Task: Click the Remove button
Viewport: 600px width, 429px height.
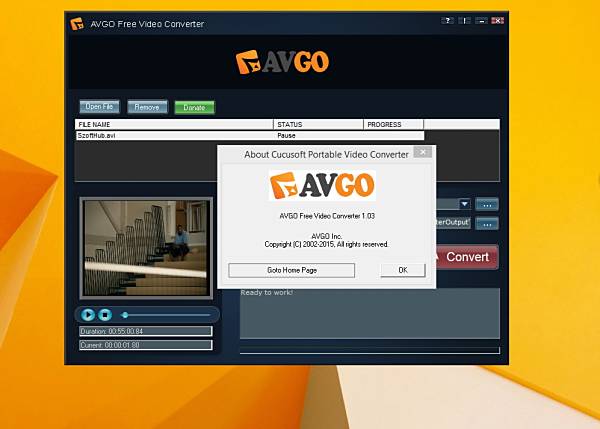Action: 147,107
